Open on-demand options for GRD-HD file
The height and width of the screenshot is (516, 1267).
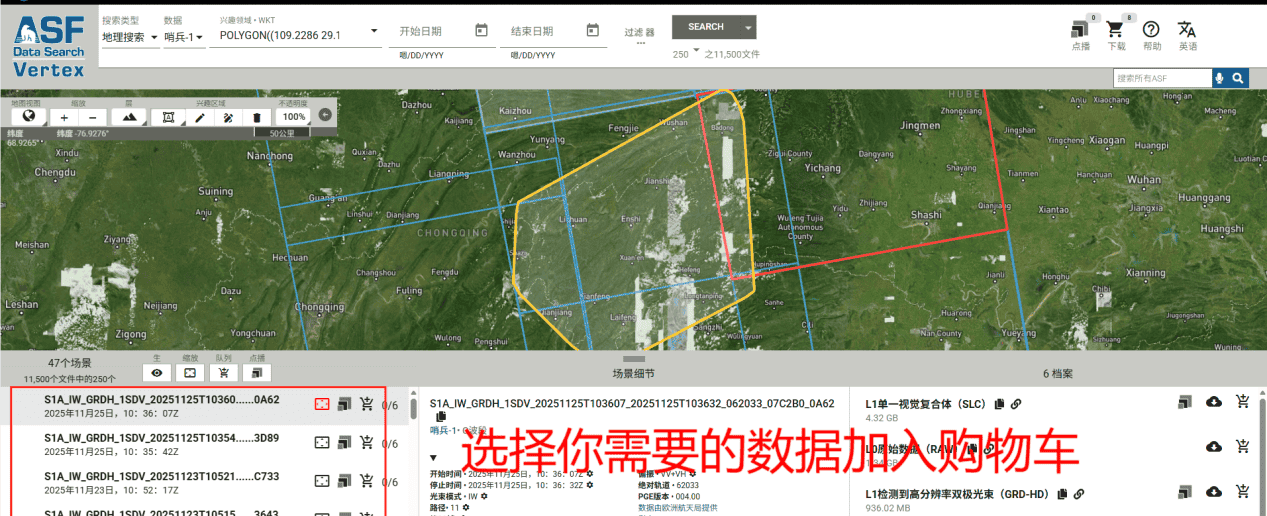[x=1185, y=491]
